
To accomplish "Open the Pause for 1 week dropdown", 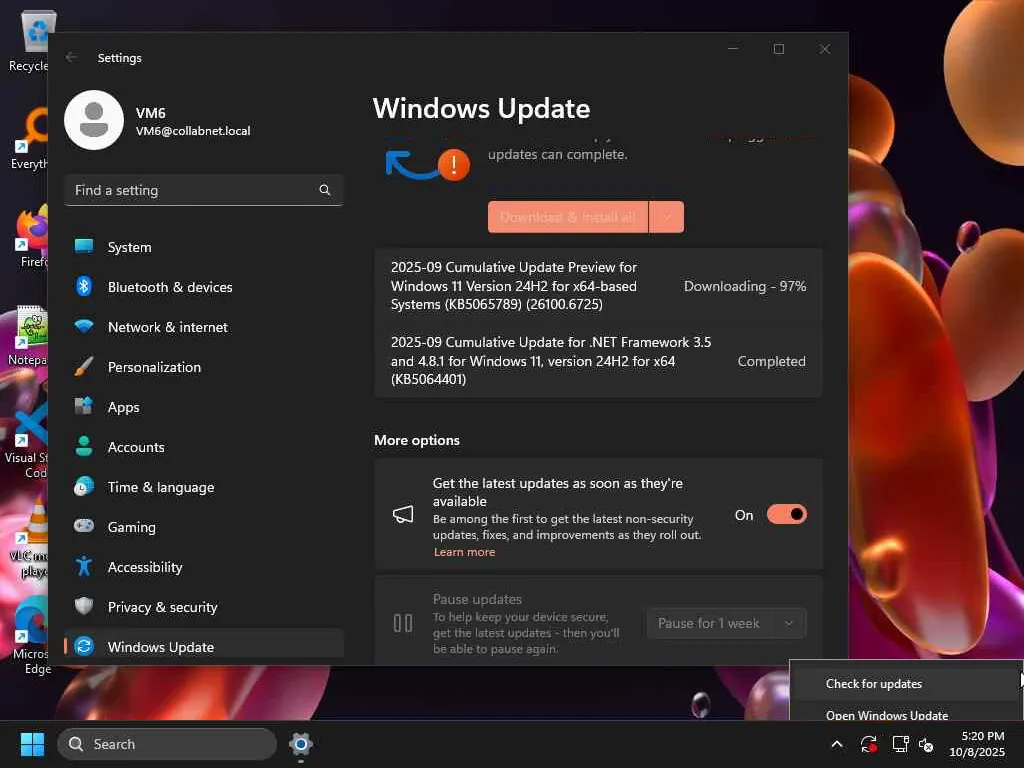I will coord(726,623).
